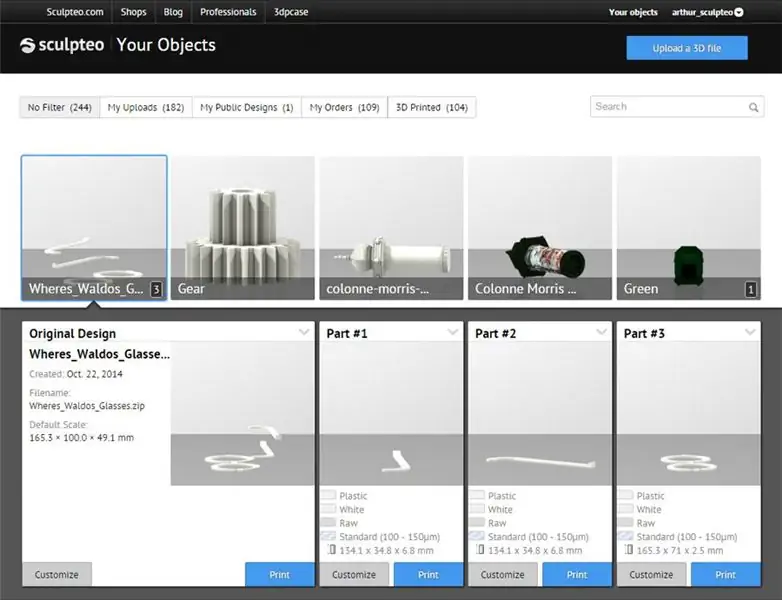Click the Raw finish swatch in Part #1
782x600 pixels.
[328, 522]
